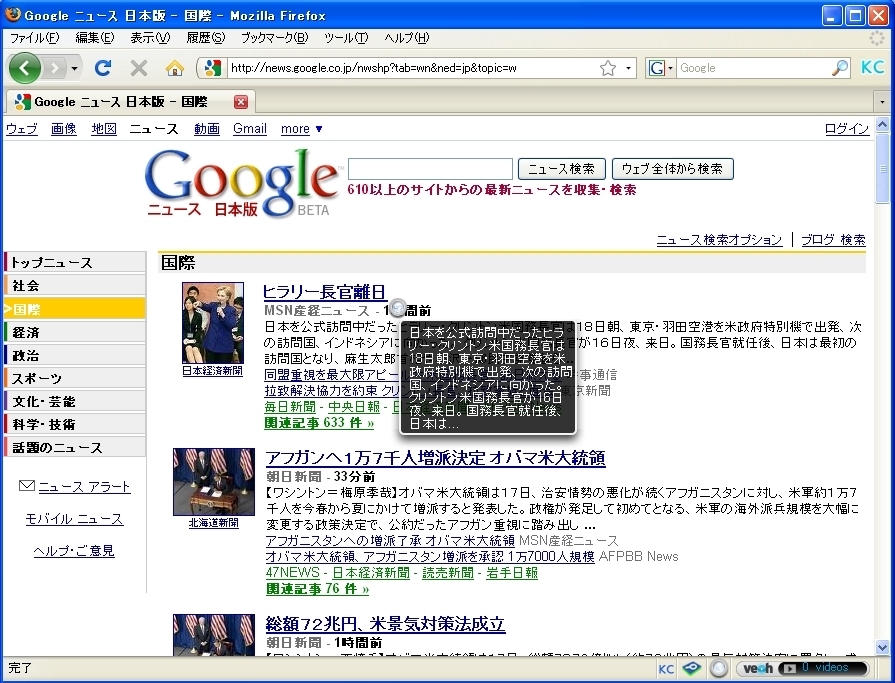Click the scrollbar up arrow

(882, 125)
